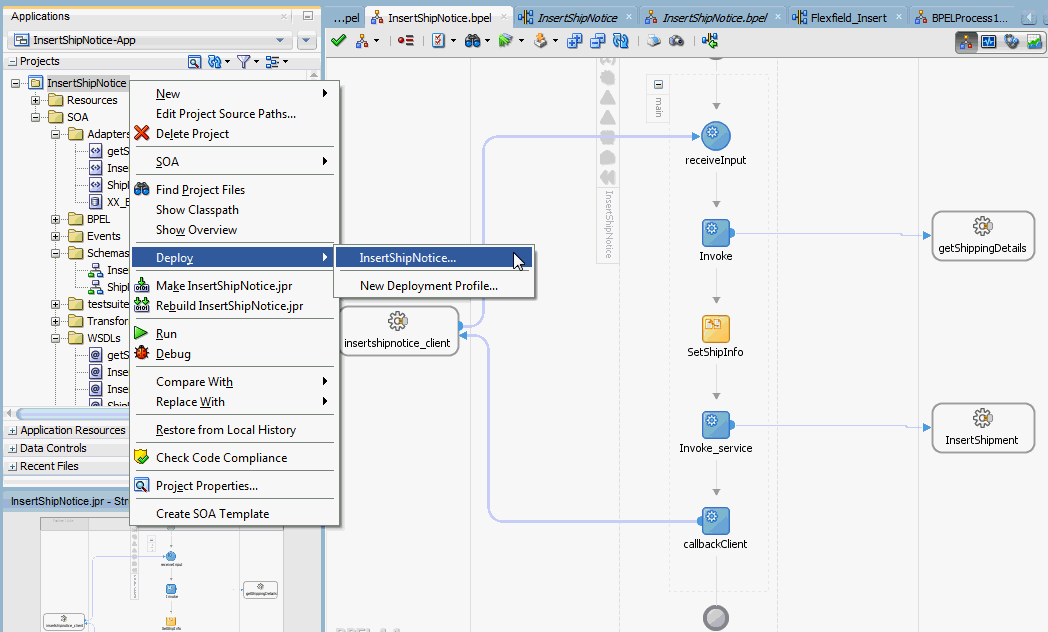Expand the Data Controls section

[13, 449]
